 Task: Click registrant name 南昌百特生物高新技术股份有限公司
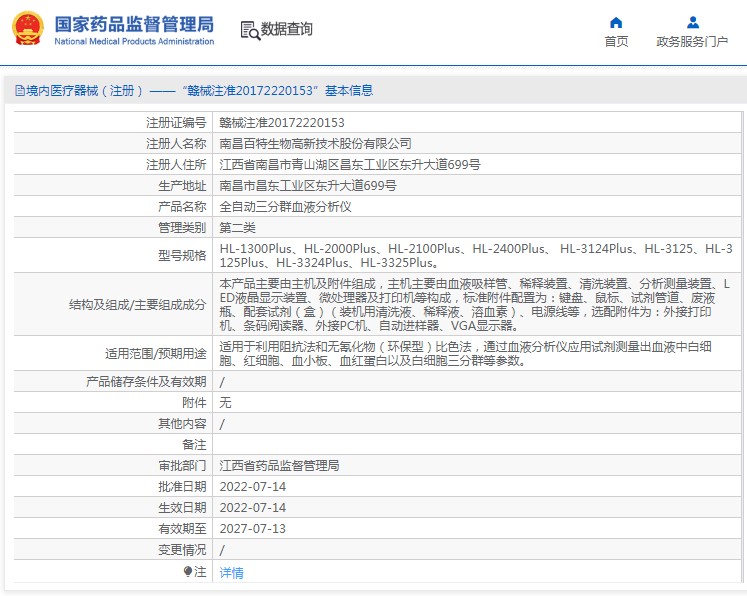tap(315, 143)
